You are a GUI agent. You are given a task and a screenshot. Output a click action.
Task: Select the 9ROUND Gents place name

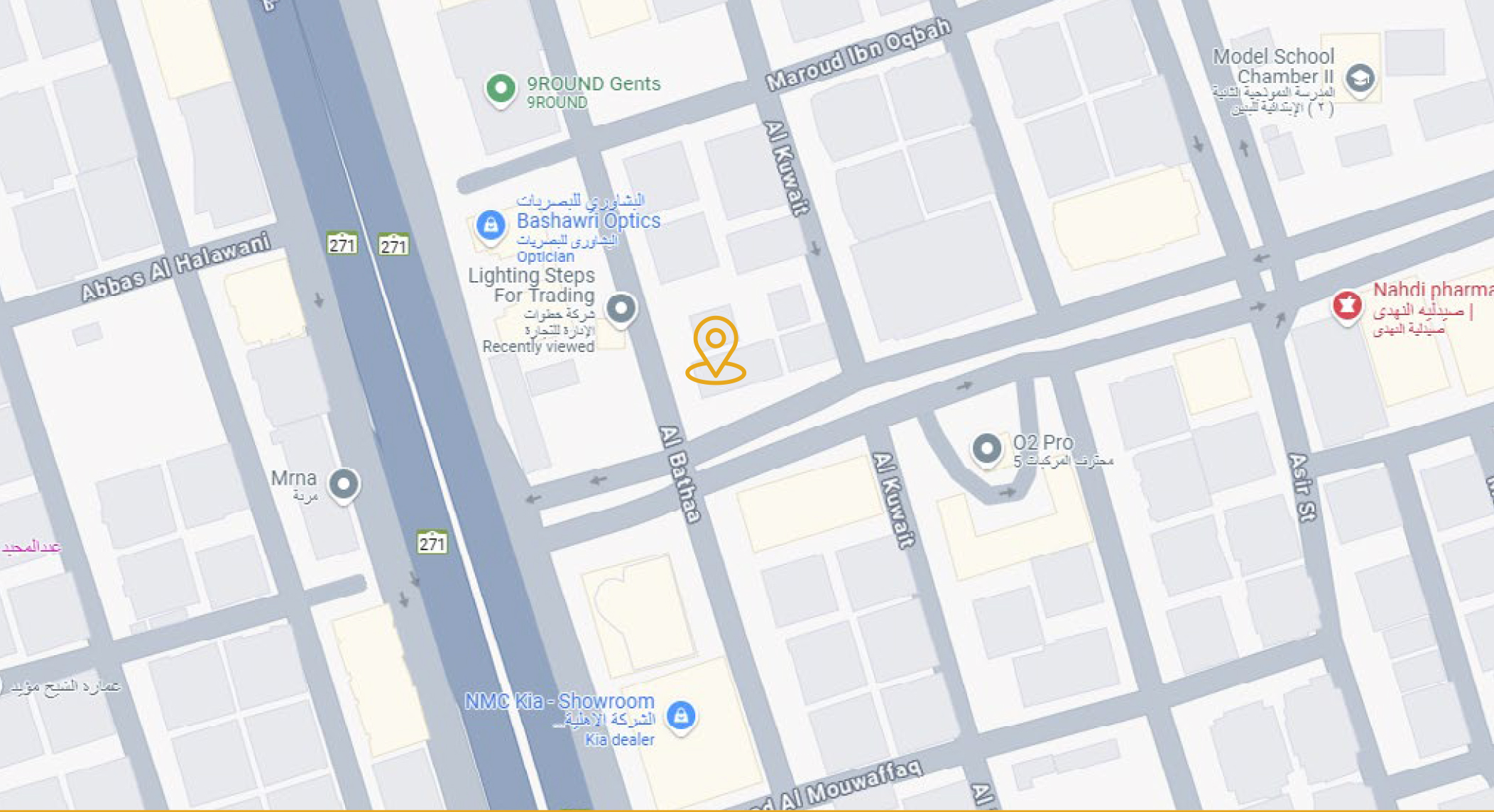[594, 84]
